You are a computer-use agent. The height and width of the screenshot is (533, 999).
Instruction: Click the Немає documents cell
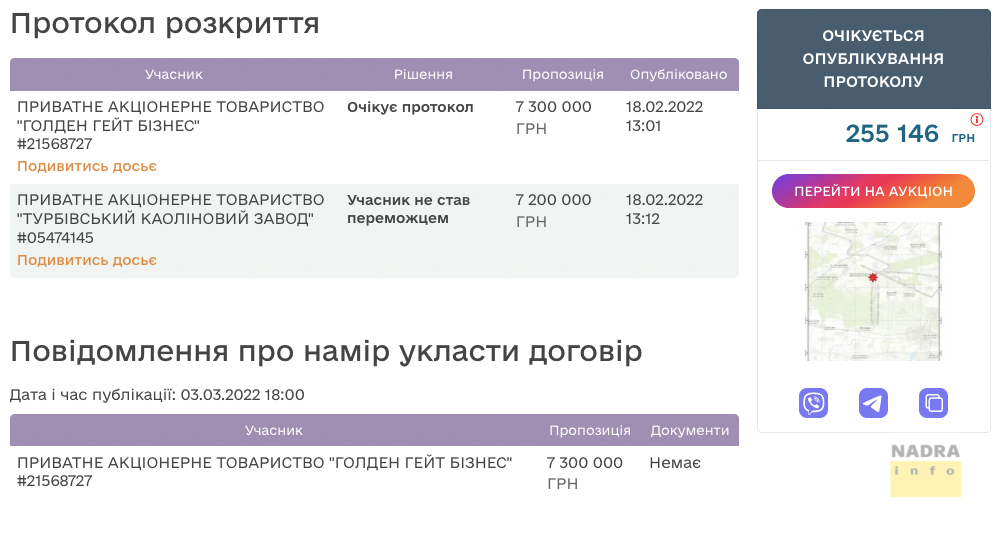[x=674, y=463]
